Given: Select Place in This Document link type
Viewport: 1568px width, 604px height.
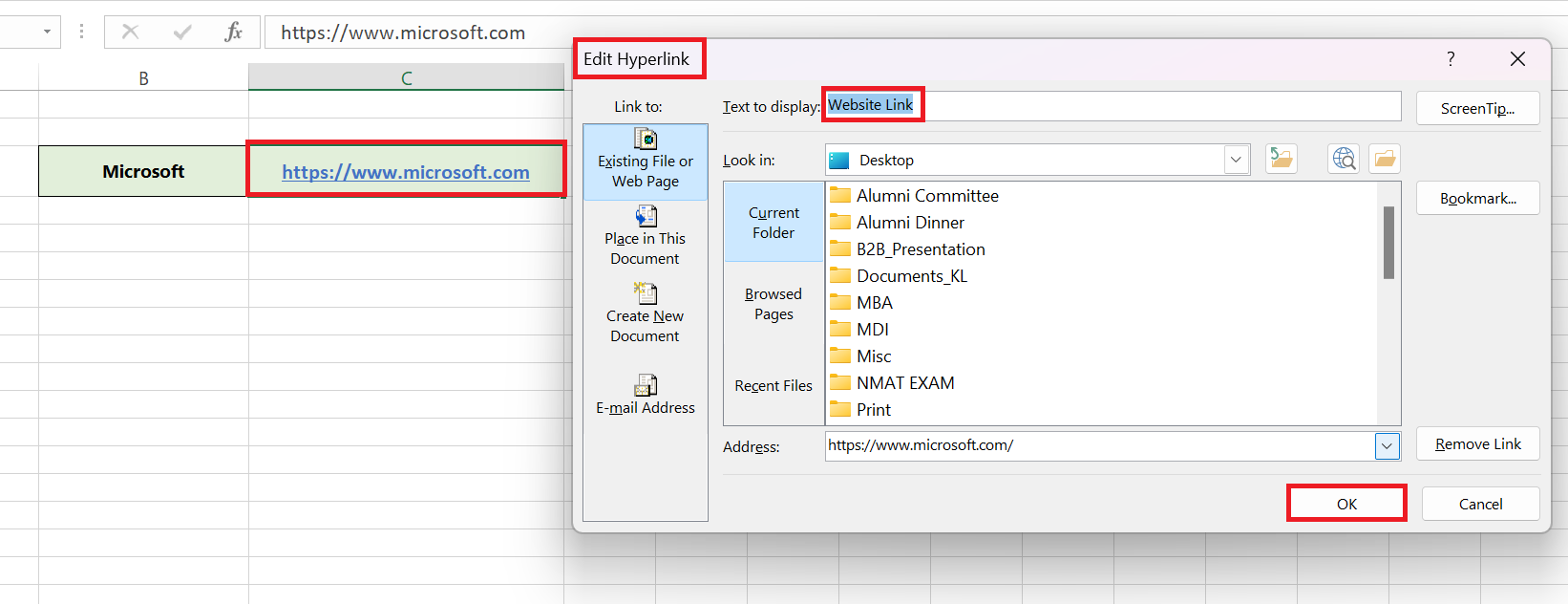Looking at the screenshot, I should point(646,238).
